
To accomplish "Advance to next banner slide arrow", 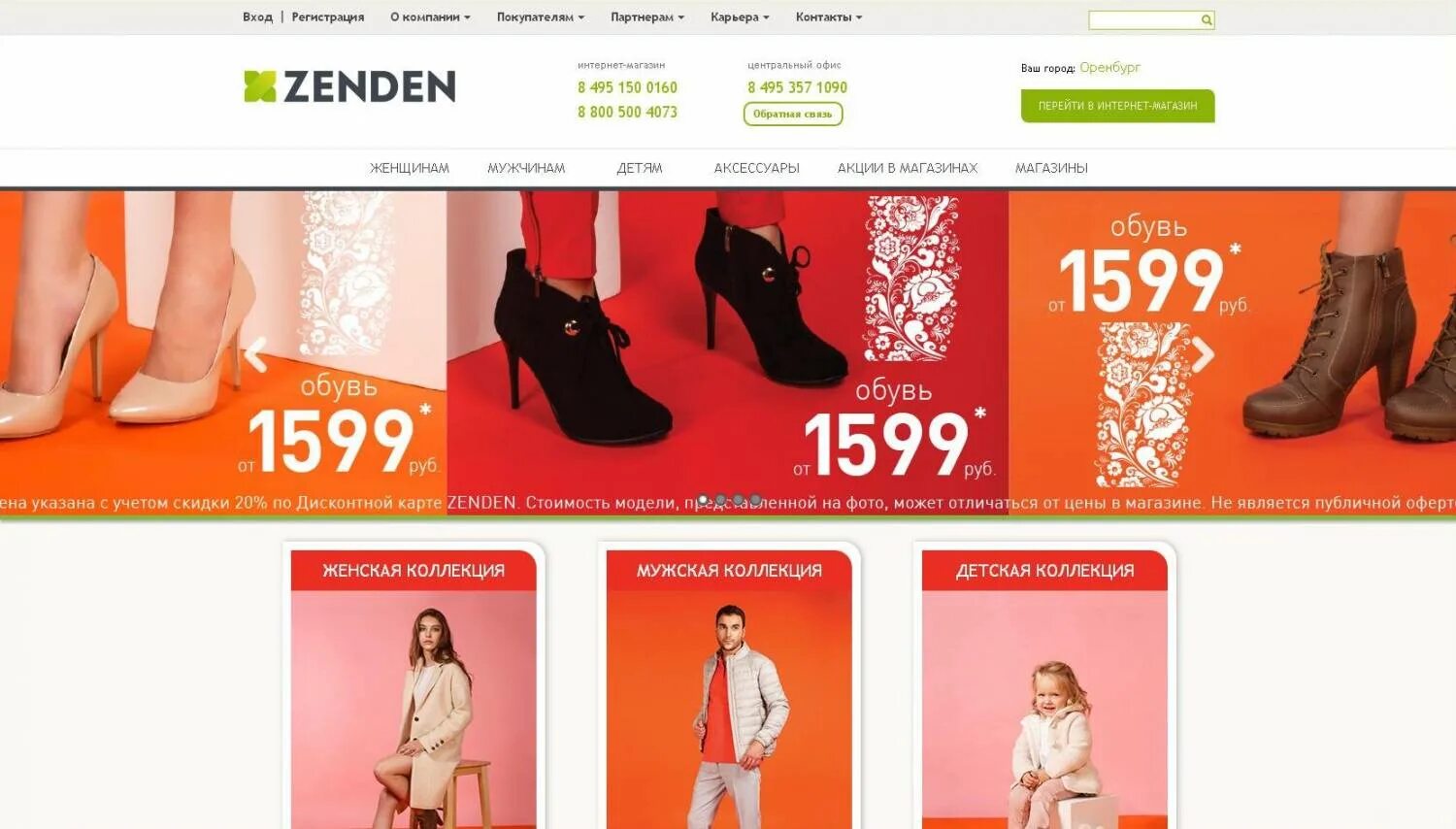I will click(1203, 355).
